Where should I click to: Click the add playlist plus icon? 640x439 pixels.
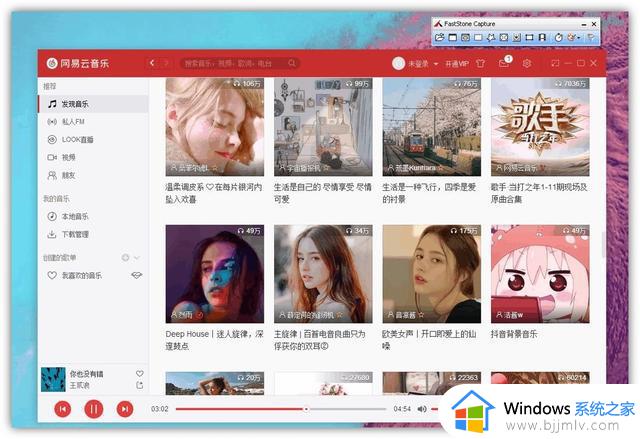pos(125,257)
